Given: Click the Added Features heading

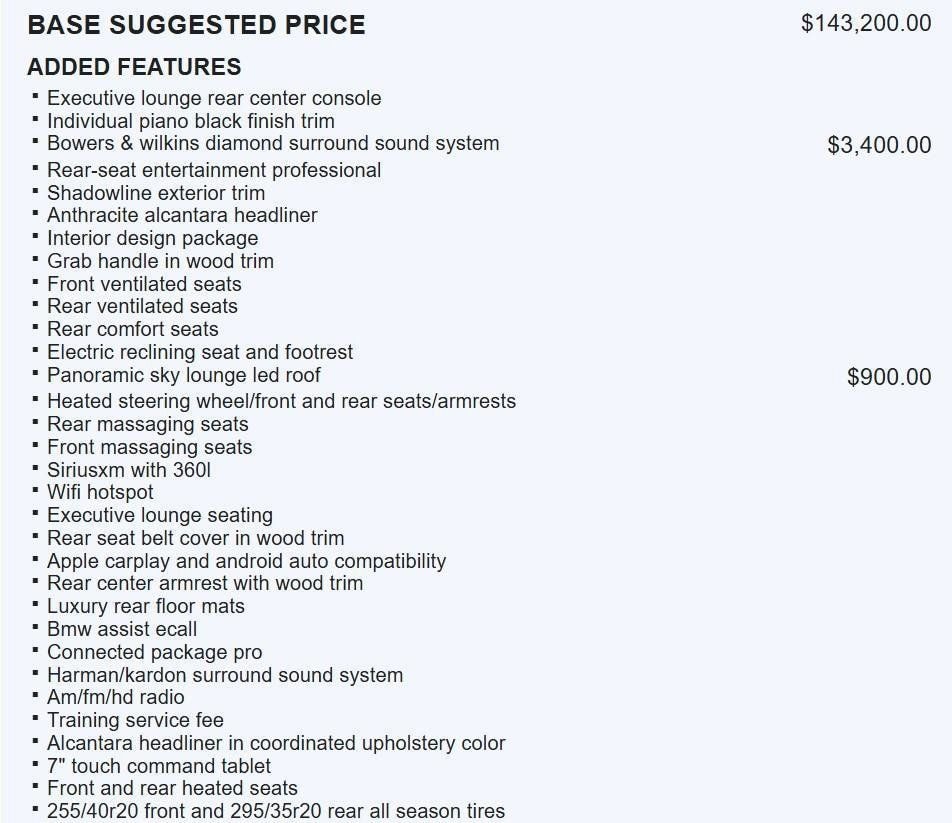Looking at the screenshot, I should tap(134, 67).
